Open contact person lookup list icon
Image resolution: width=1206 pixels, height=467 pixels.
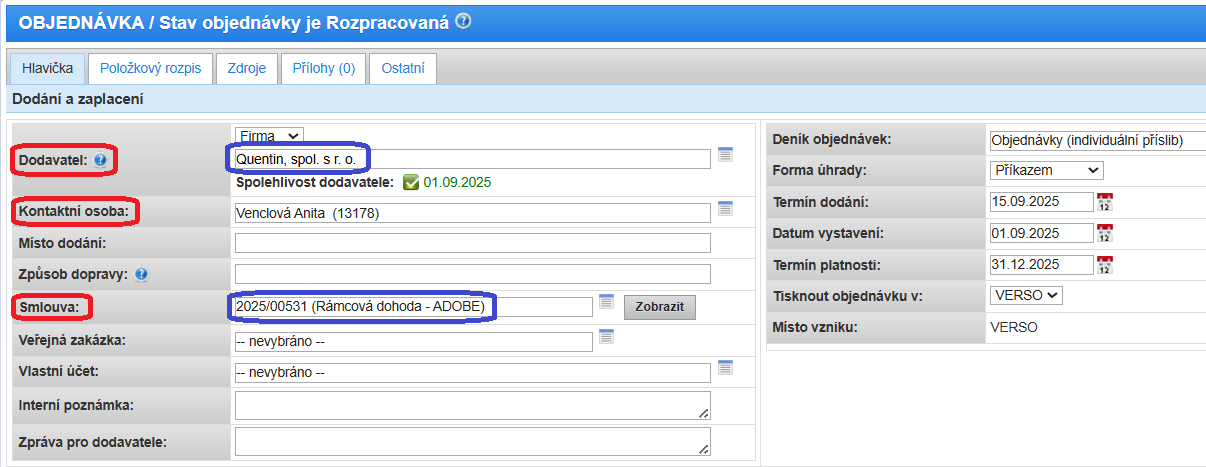point(726,208)
